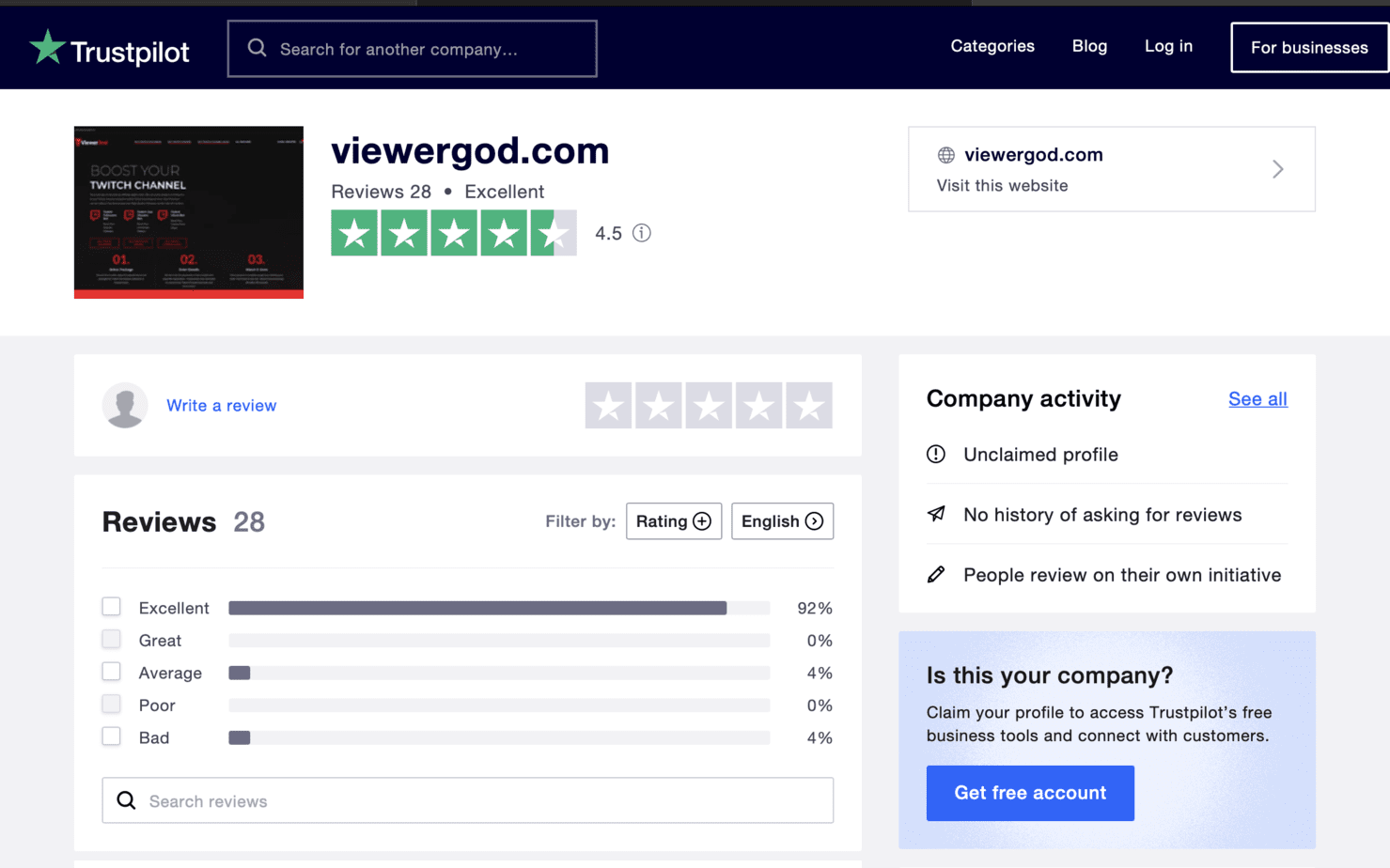The height and width of the screenshot is (868, 1390).
Task: Click the Excellent label in reviews filter
Action: click(x=174, y=609)
